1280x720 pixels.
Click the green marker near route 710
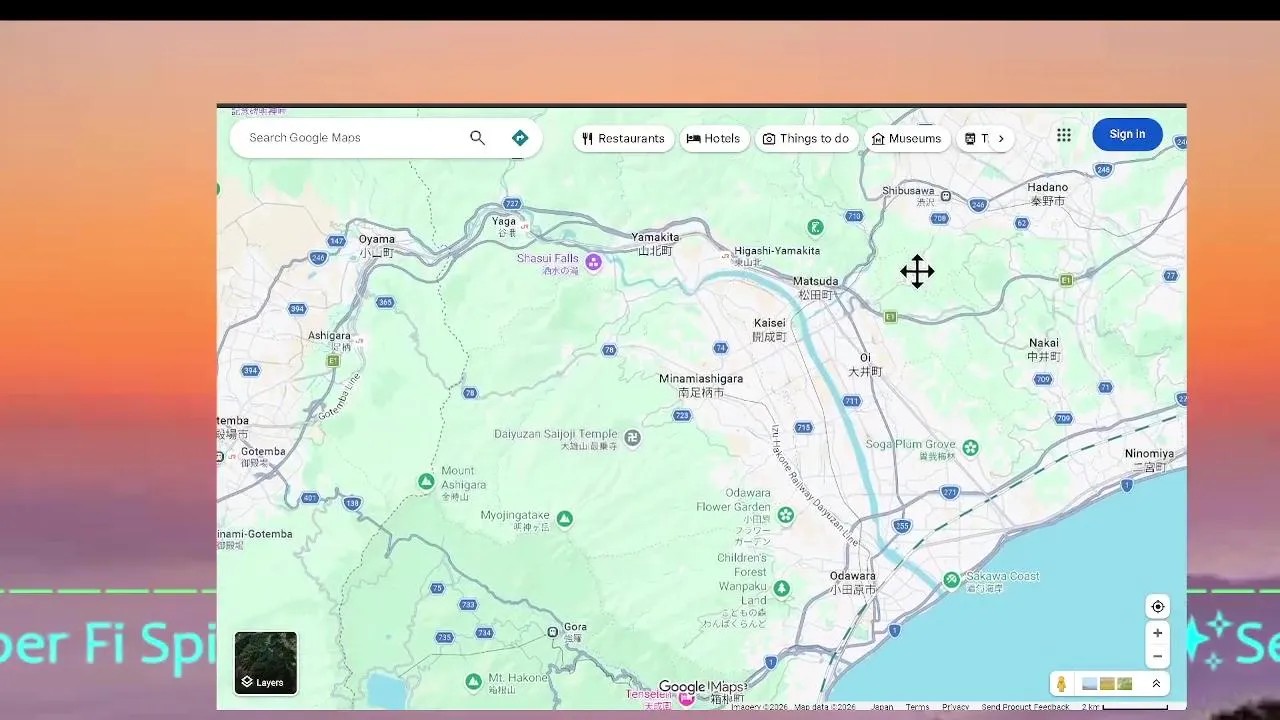(x=815, y=227)
